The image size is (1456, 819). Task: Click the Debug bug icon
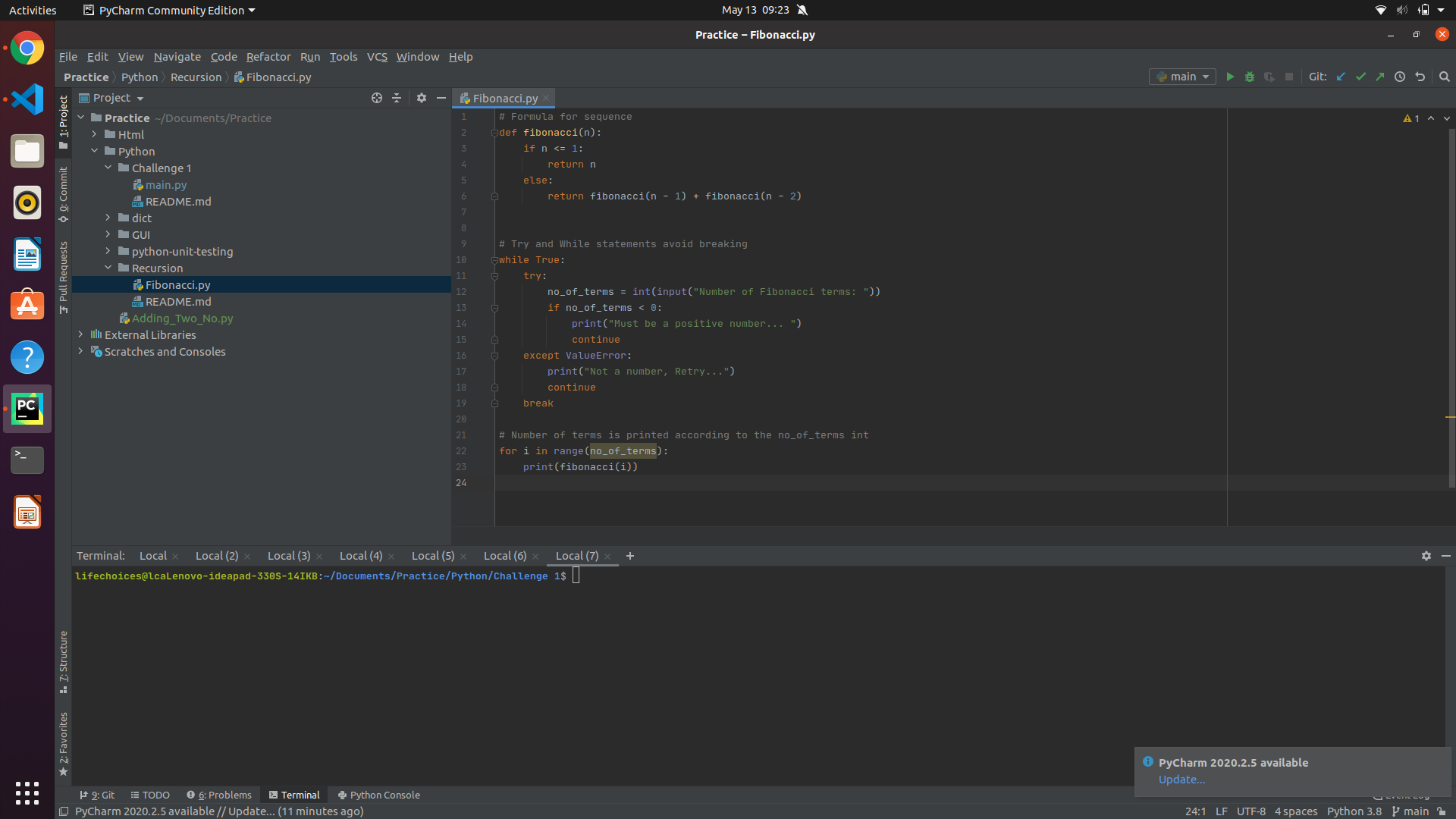pyautogui.click(x=1250, y=77)
